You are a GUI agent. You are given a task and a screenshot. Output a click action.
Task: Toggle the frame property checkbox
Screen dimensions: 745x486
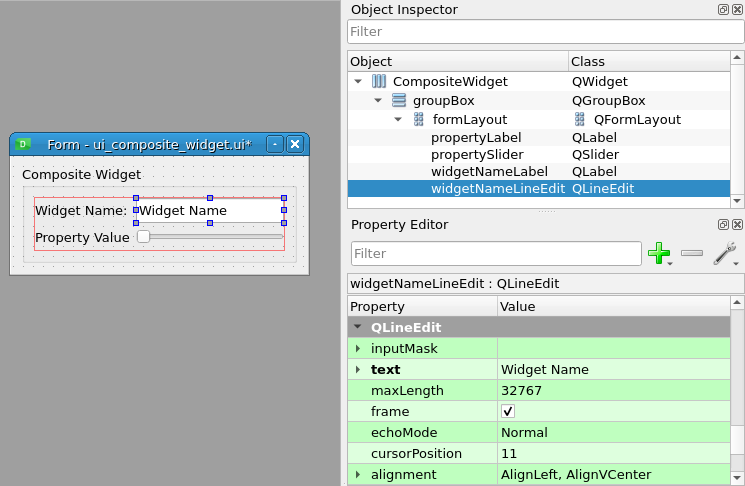click(508, 411)
